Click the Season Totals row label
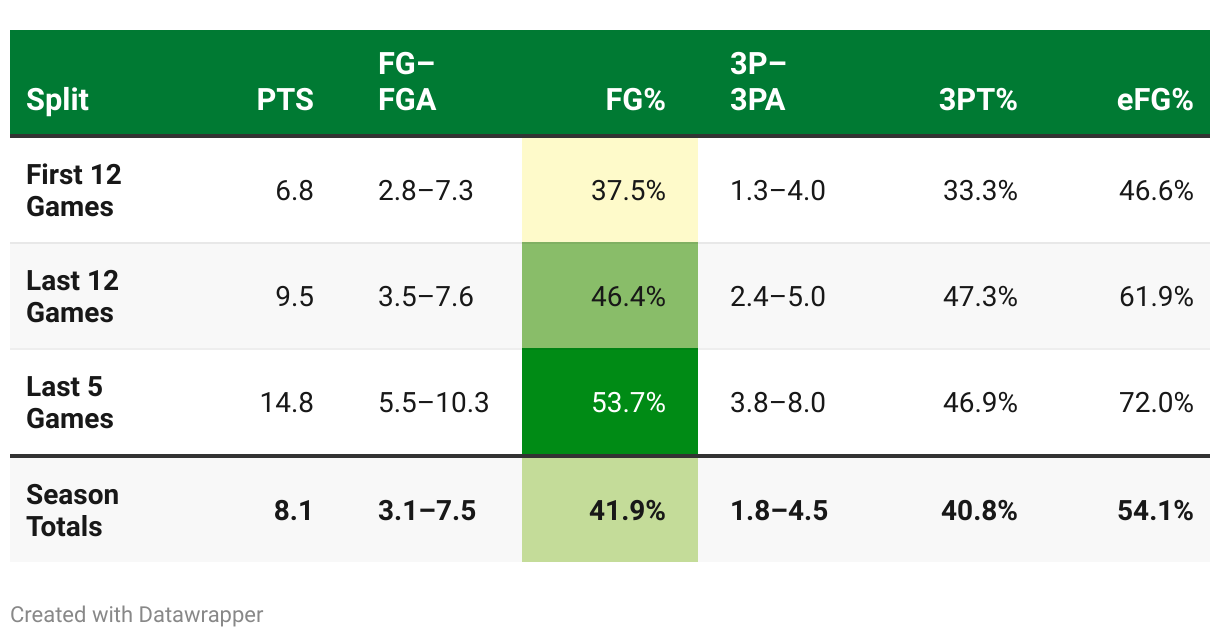This screenshot has height=638, width=1220. (x=72, y=510)
